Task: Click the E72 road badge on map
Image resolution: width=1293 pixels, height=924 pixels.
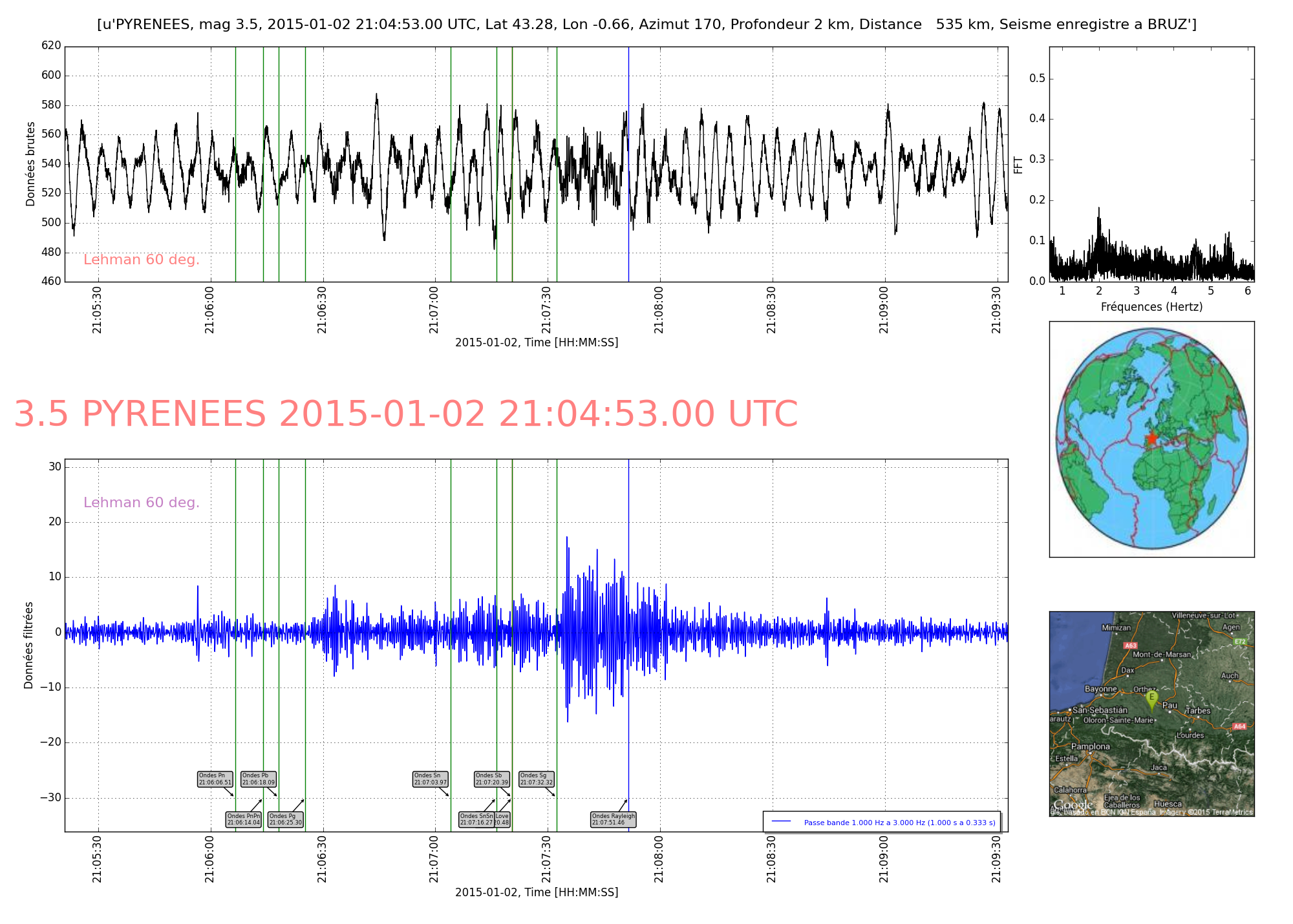Action: [1239, 642]
